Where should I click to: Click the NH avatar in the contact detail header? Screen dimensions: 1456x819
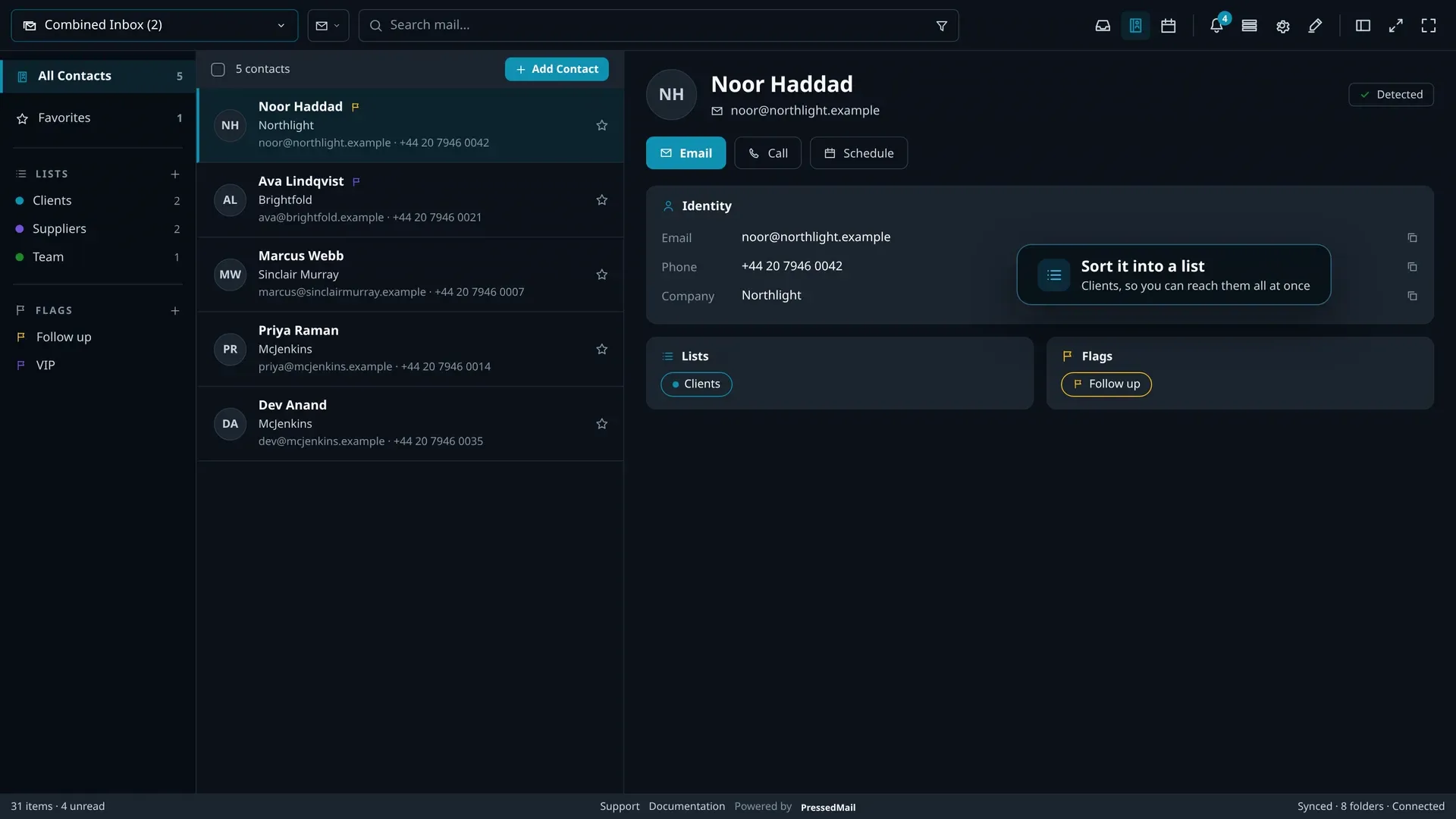tap(671, 95)
